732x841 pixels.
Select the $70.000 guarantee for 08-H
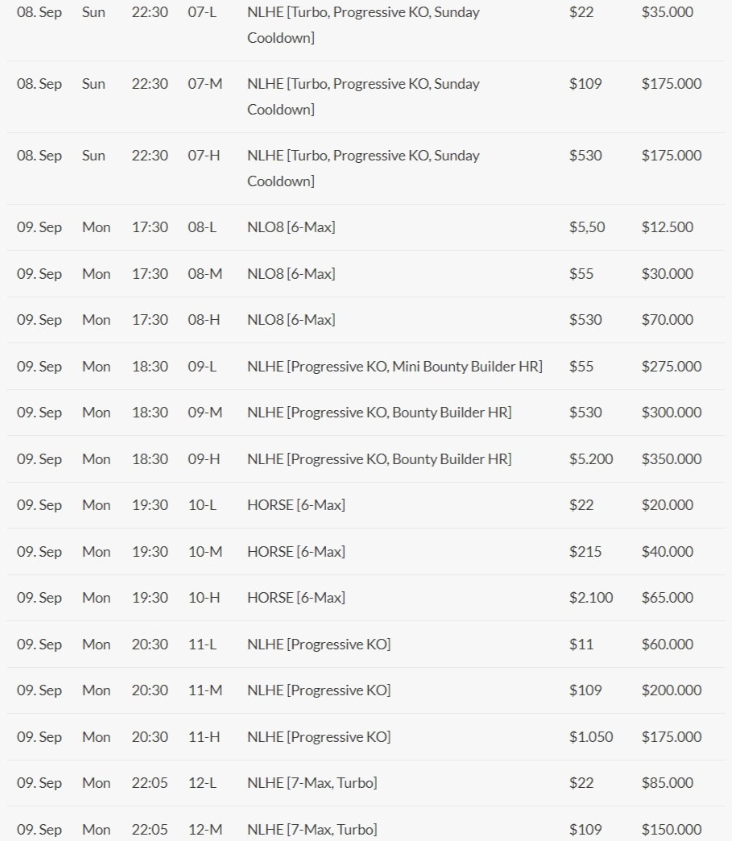click(667, 320)
